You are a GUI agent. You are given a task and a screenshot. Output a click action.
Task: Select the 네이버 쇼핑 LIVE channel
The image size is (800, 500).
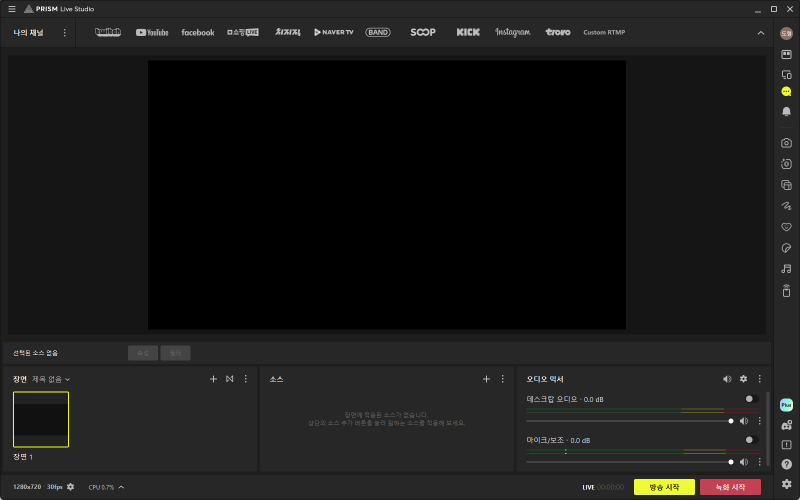243,32
